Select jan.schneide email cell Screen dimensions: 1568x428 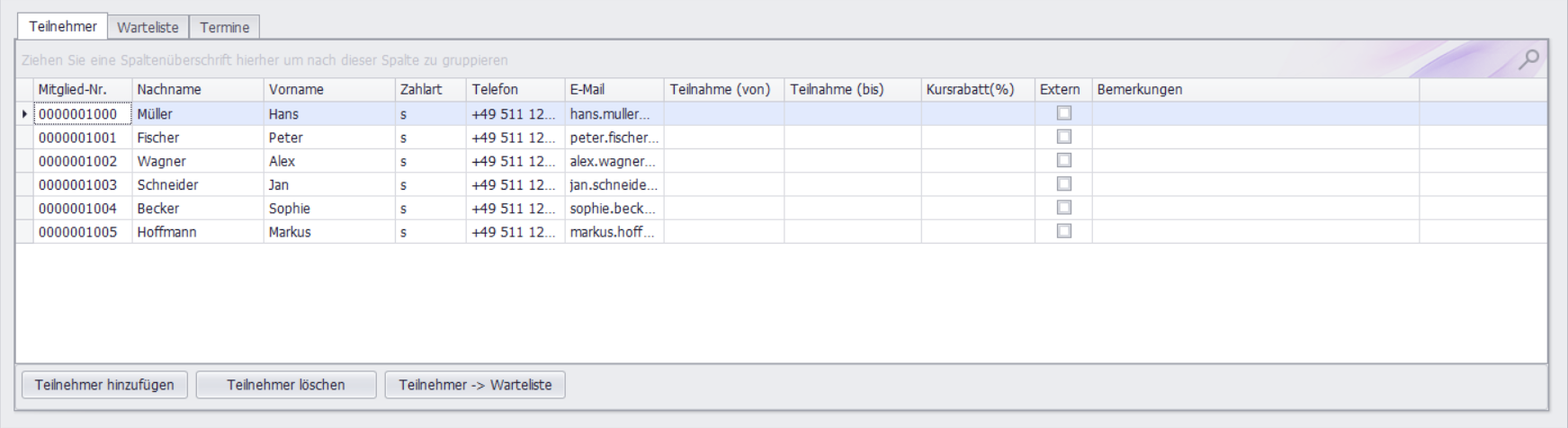click(614, 184)
